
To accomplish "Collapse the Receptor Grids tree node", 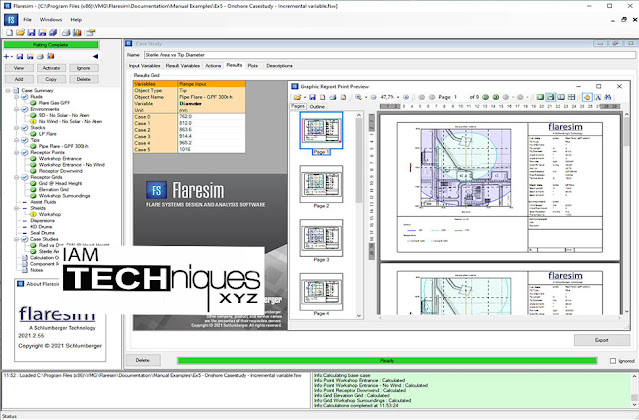I will coord(17,178).
